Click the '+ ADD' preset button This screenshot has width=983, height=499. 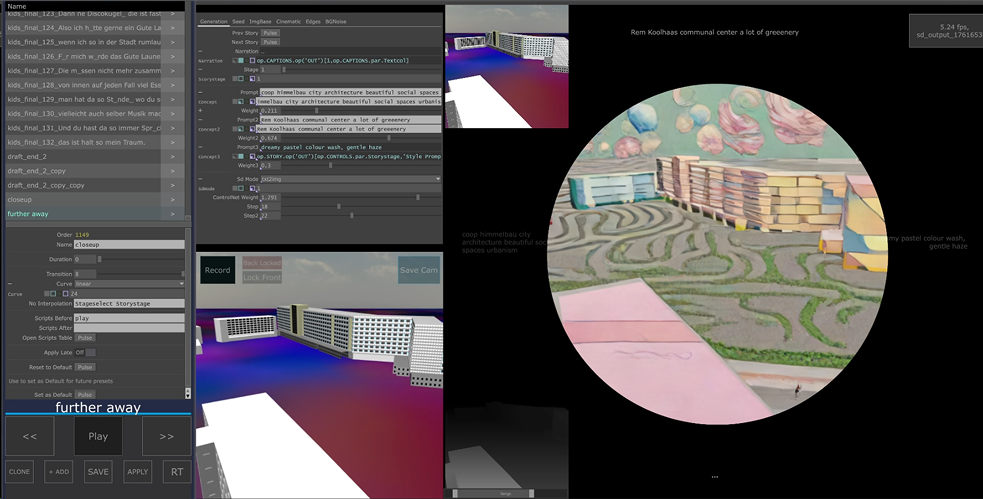coord(58,471)
